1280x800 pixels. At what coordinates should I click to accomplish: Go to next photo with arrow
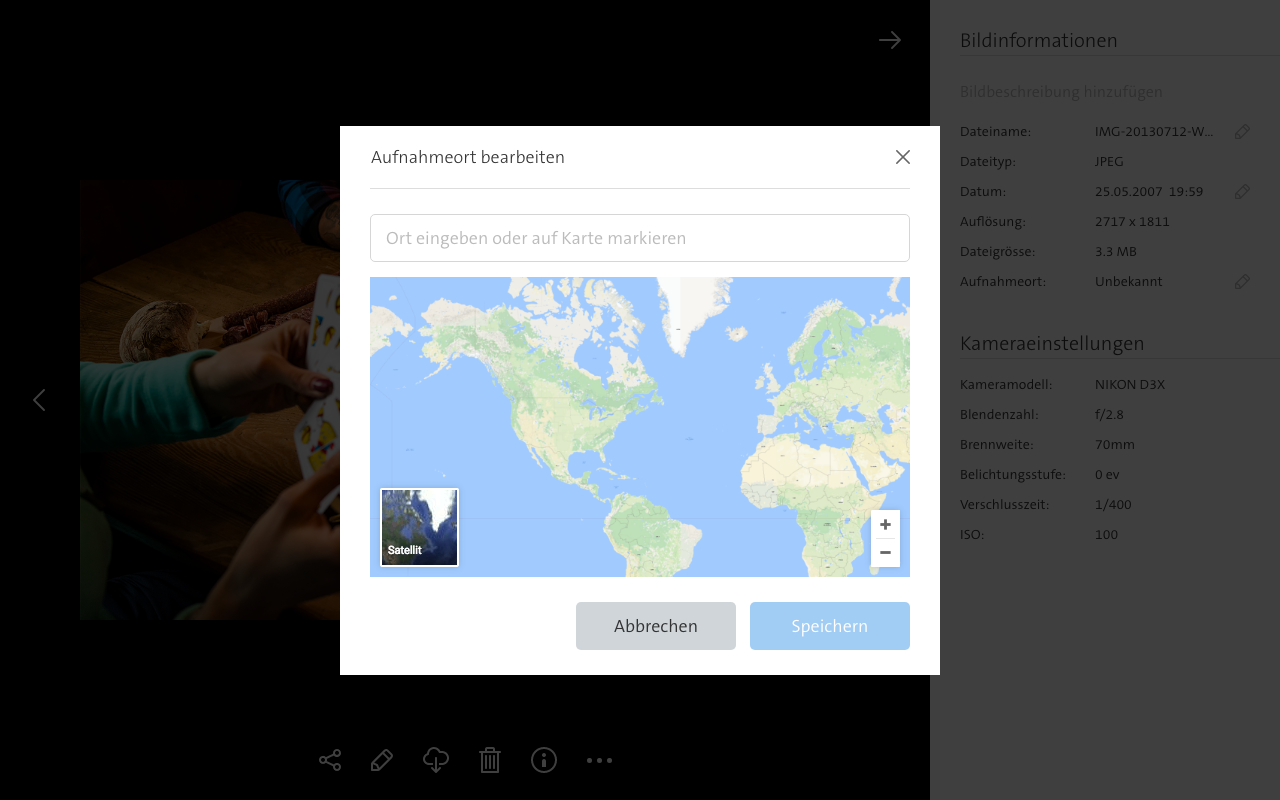(x=890, y=40)
